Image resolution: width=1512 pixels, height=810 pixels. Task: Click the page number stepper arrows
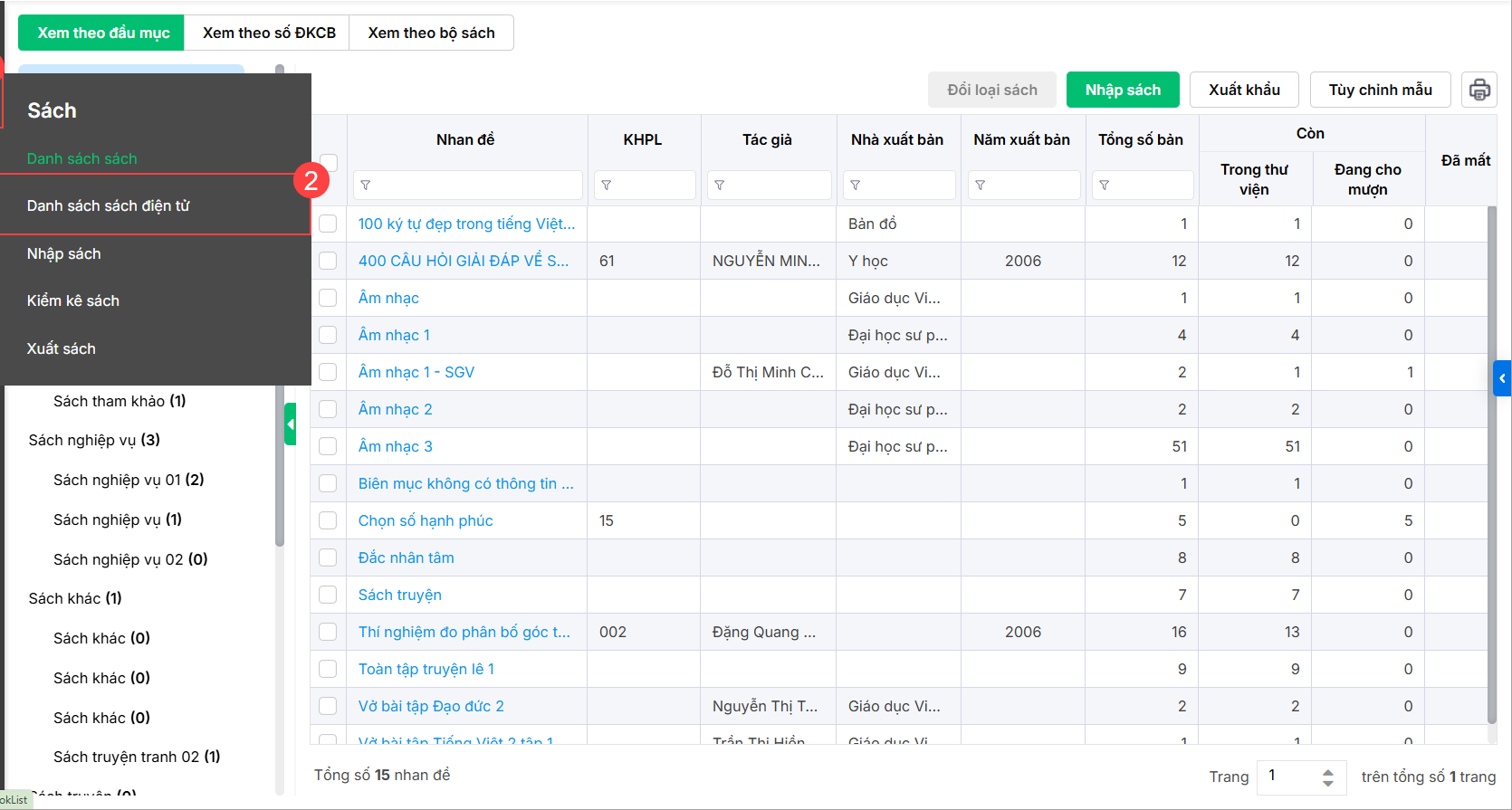1327,777
